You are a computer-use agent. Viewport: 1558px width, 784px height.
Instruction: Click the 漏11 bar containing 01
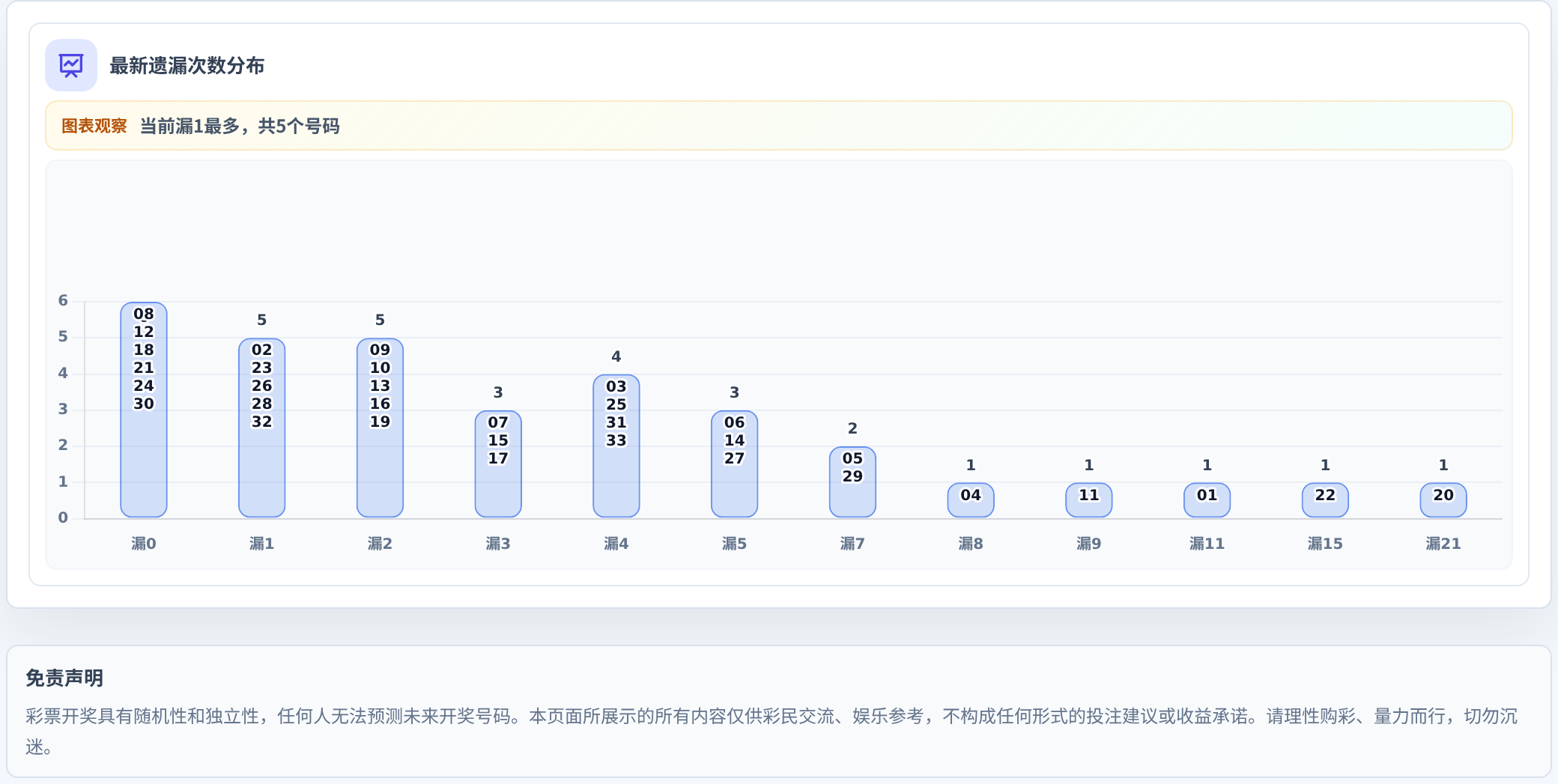click(x=1207, y=500)
